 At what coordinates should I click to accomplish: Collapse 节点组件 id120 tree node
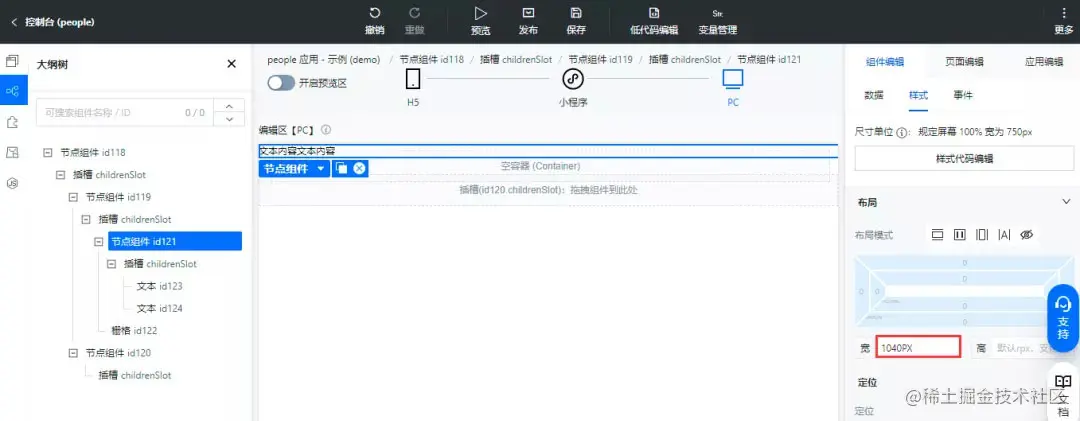coord(73,353)
